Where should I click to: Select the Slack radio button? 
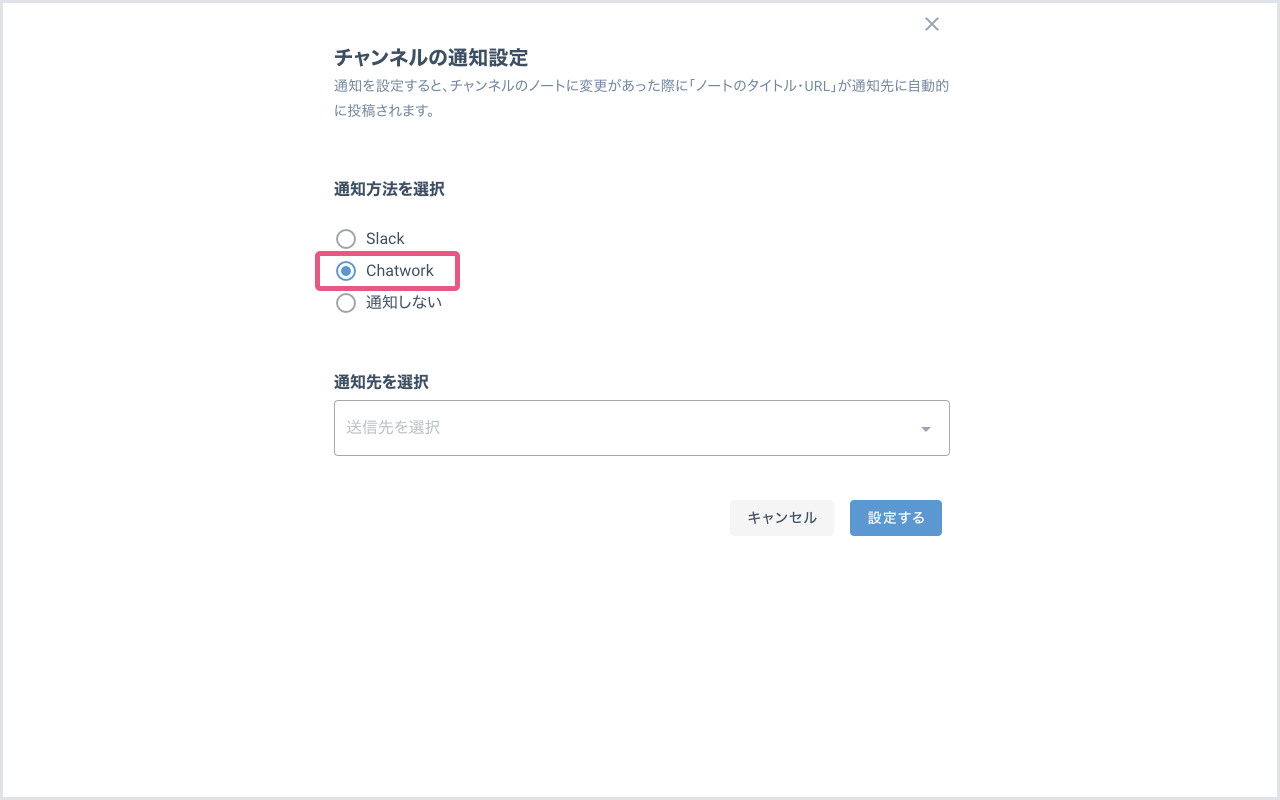tap(346, 239)
